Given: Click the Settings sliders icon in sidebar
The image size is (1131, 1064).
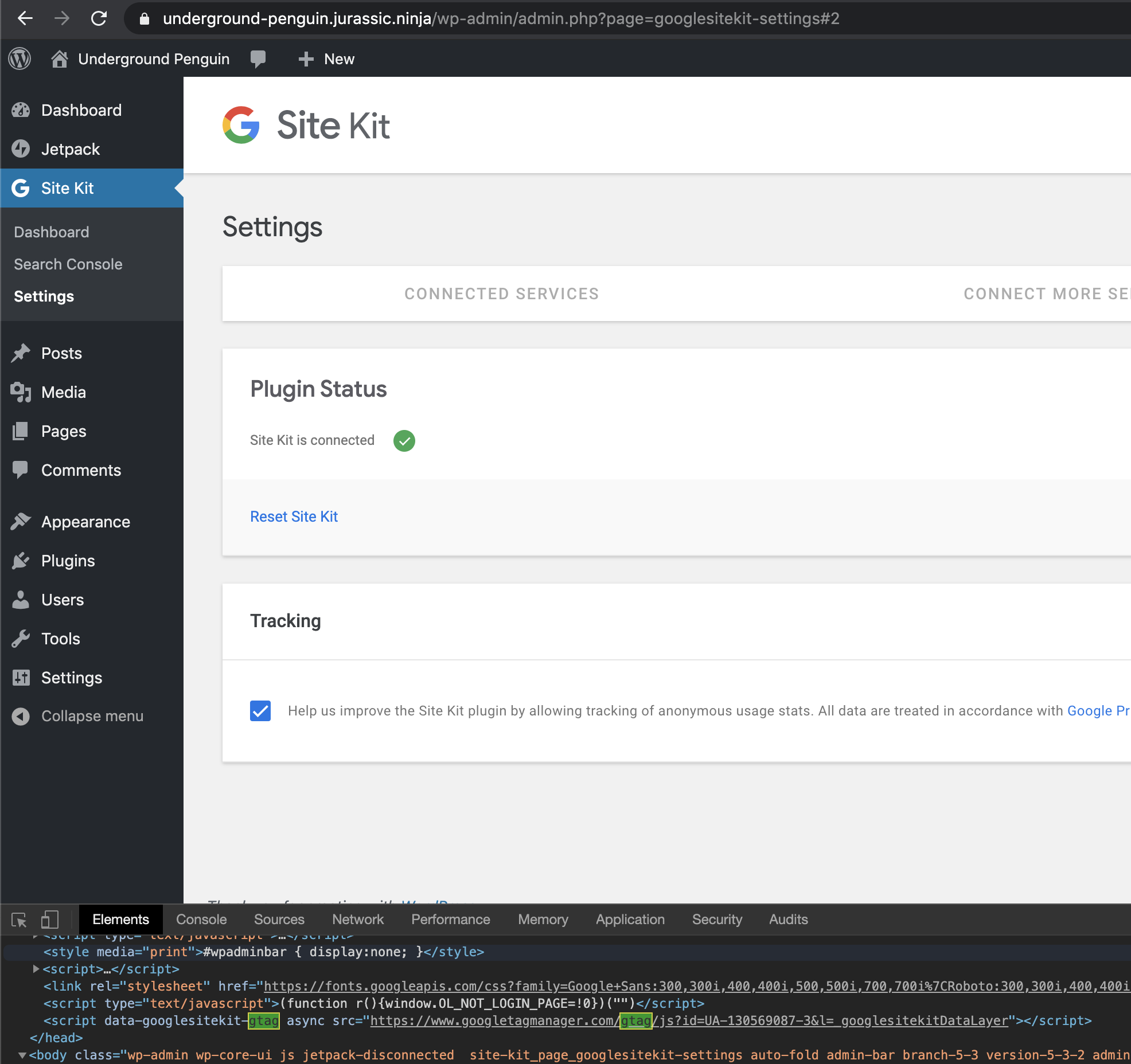Looking at the screenshot, I should 21,678.
